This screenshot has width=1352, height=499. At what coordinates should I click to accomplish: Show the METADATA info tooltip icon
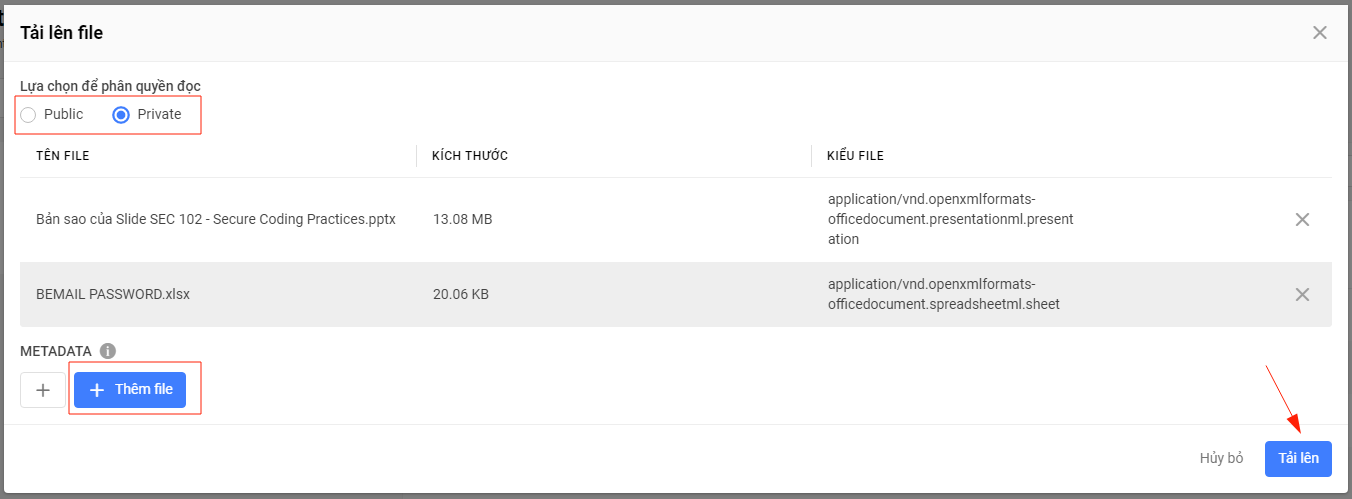108,351
